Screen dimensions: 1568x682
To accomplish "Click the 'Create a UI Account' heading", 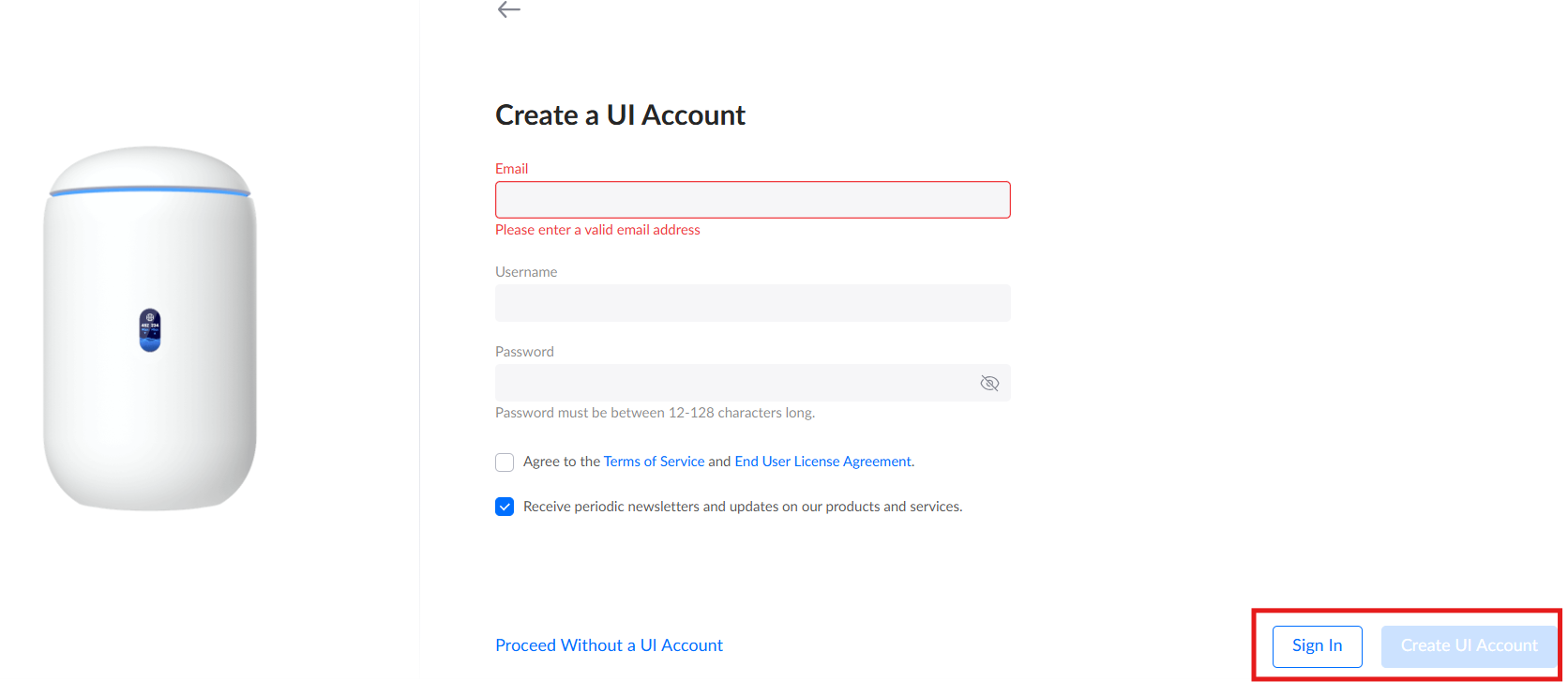I will pos(620,115).
